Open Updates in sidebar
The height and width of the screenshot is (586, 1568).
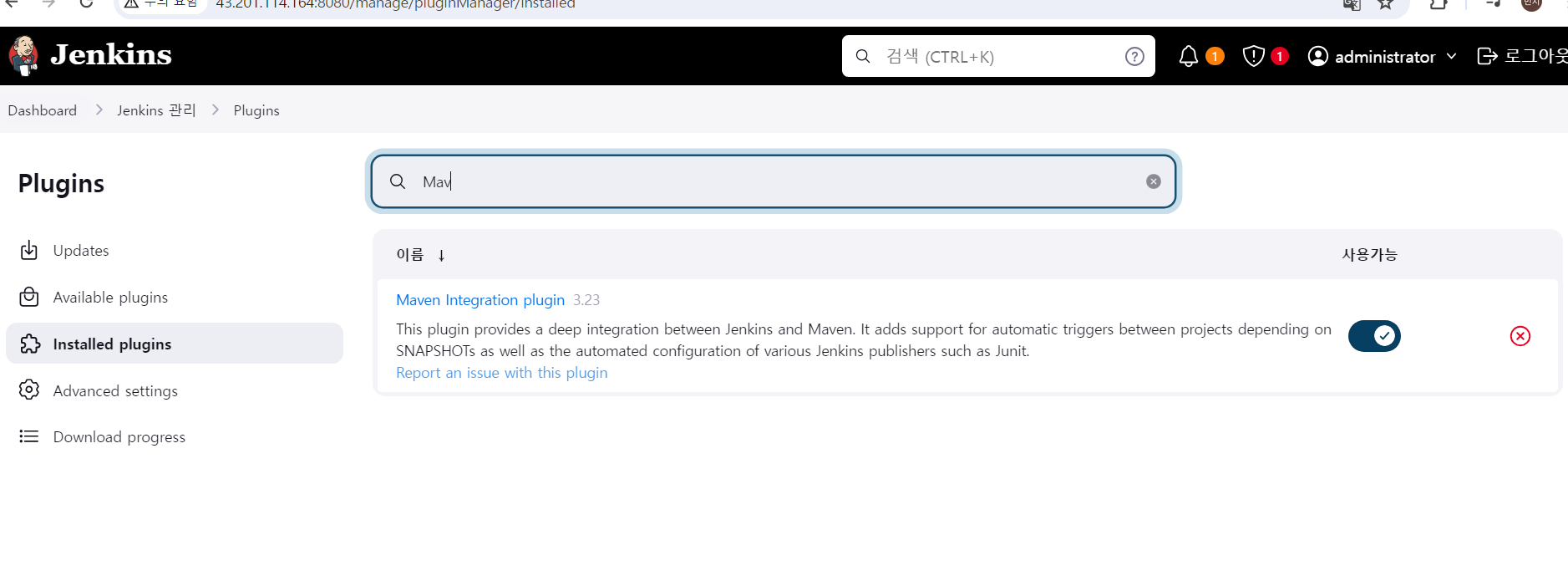(174, 250)
